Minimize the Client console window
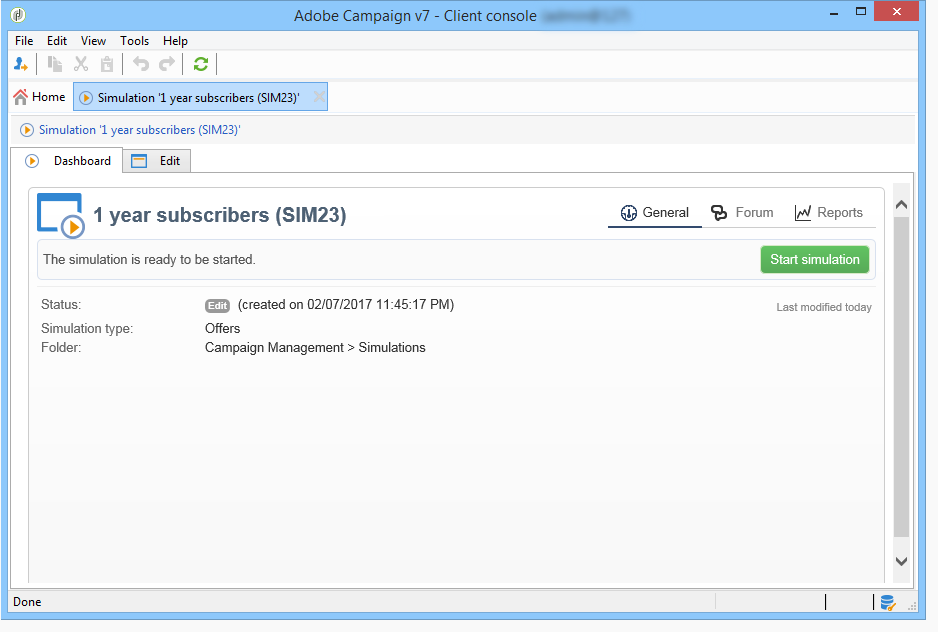The width and height of the screenshot is (938, 632). coord(834,12)
